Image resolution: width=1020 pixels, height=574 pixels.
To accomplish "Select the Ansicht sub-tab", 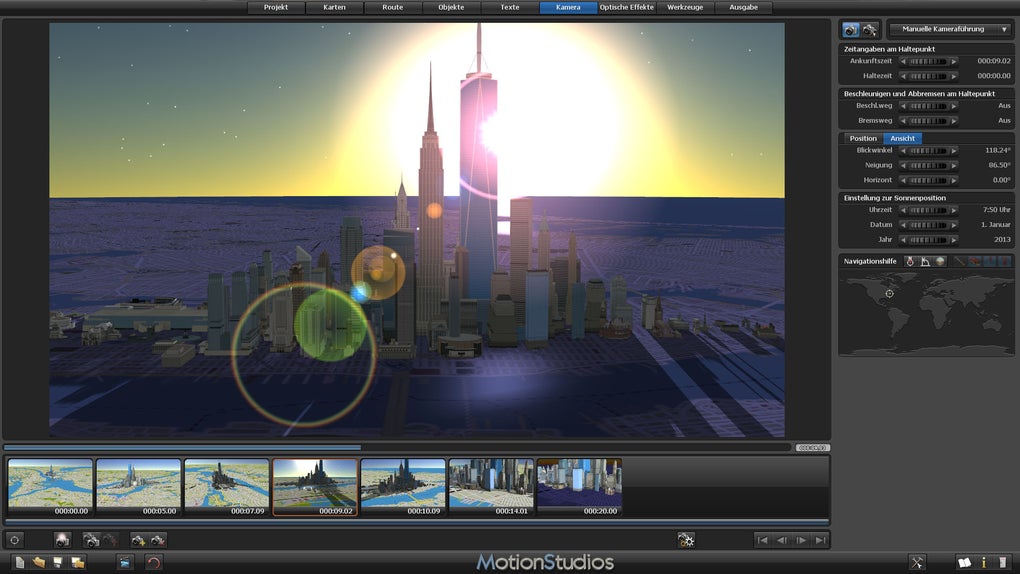I will [x=902, y=139].
